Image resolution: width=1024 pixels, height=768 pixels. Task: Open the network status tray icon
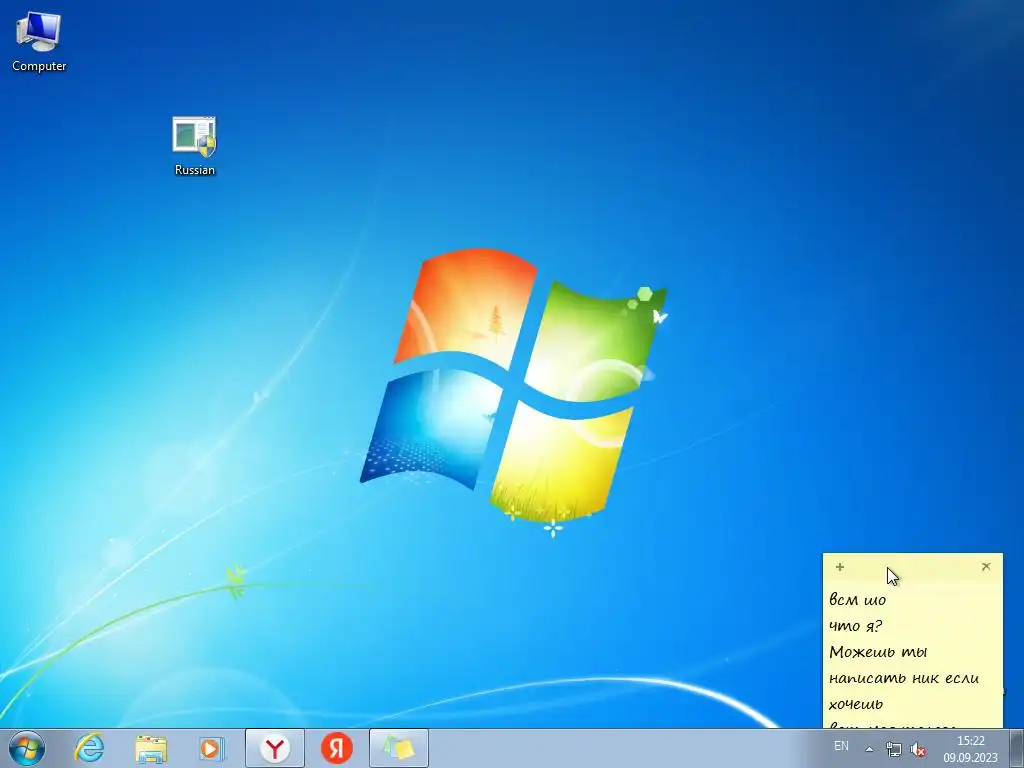(893, 749)
